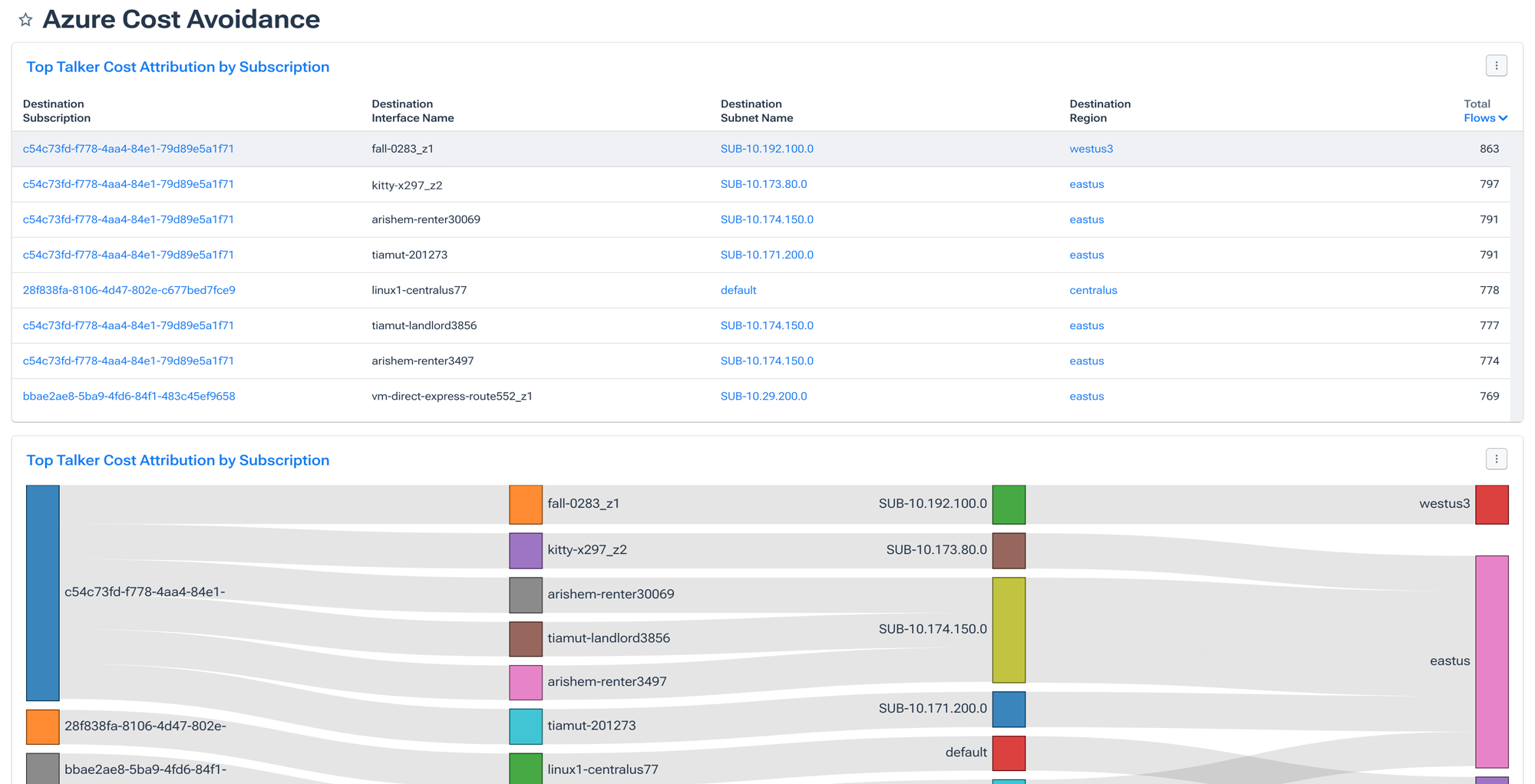This screenshot has width=1535, height=784.
Task: Change sorting using the Flows column chevron
Action: point(1502,118)
